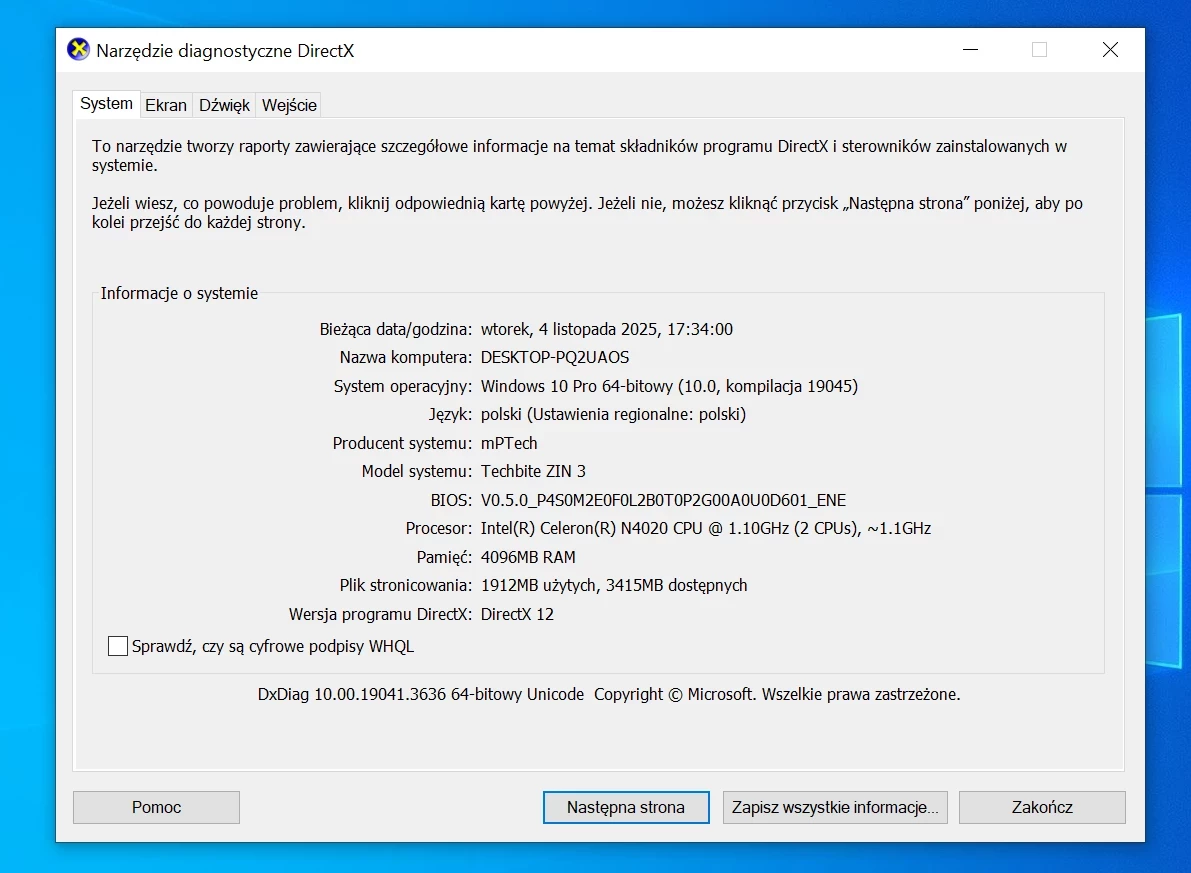Minimize the DirectX diagnostic window
The width and height of the screenshot is (1191, 873).
tap(969, 49)
